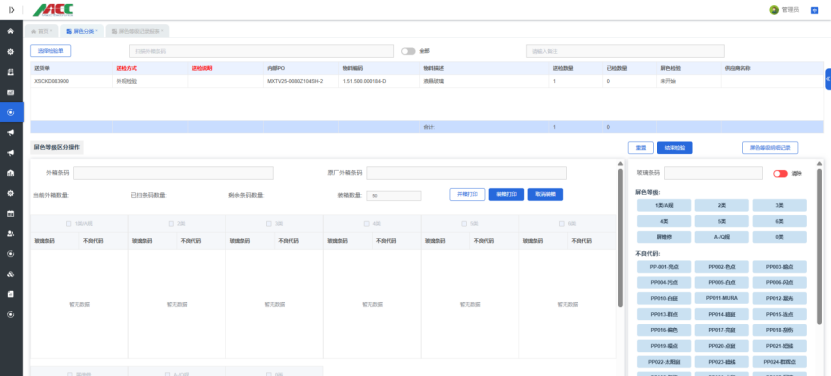Click the bottom-most circular icon in the sidebar
Image resolution: width=831 pixels, height=376 pixels.
click(x=11, y=314)
